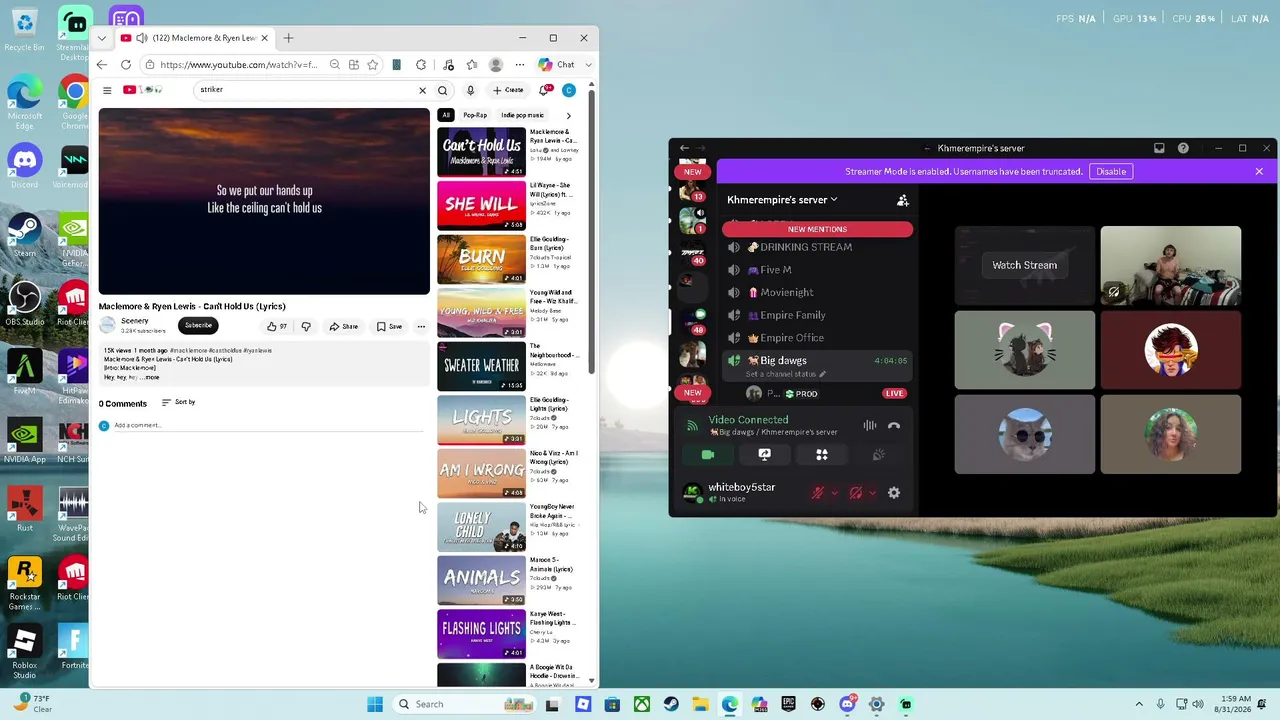This screenshot has width=1280, height=720.
Task: Select the Indie pop music chip
Action: 523,115
